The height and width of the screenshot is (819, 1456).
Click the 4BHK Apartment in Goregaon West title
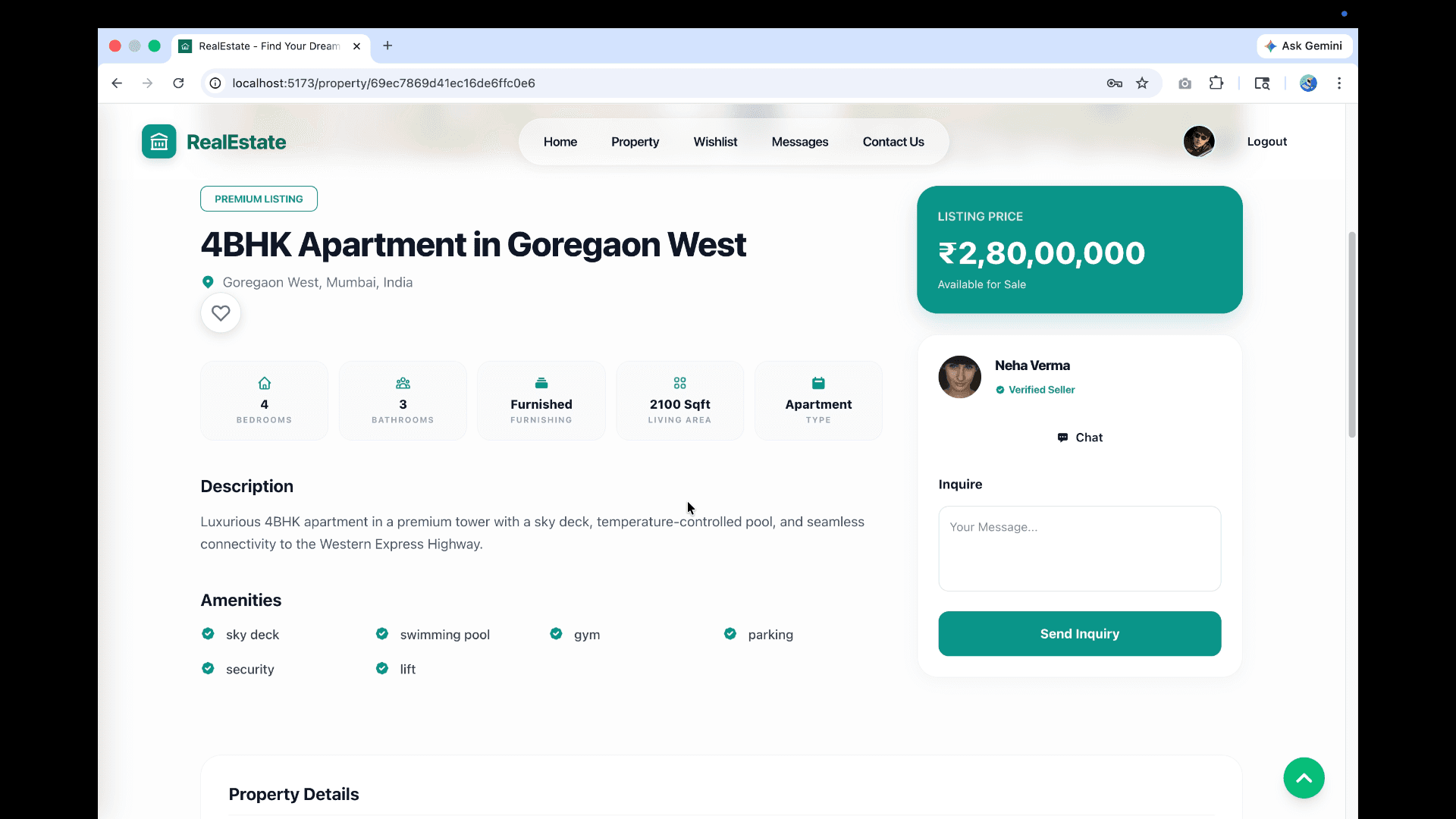click(473, 245)
